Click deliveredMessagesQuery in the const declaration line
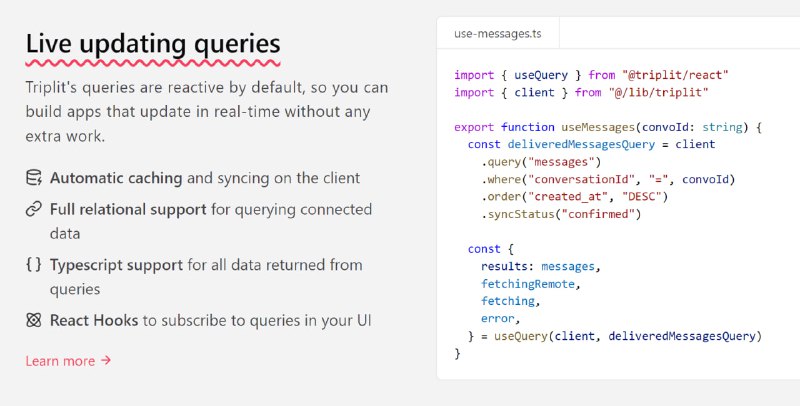Viewport: 800px width, 406px height. (581, 144)
